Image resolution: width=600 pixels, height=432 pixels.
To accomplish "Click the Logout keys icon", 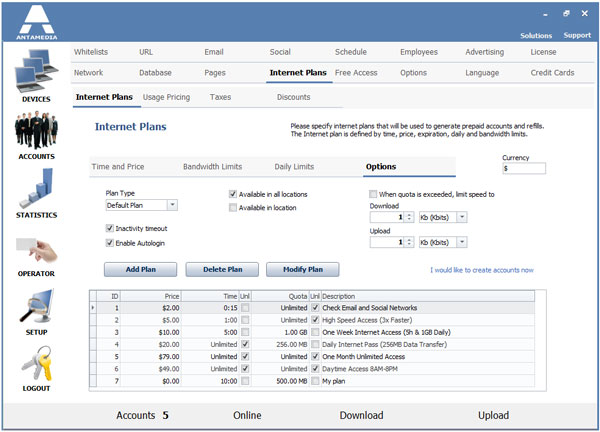I will (x=36, y=364).
